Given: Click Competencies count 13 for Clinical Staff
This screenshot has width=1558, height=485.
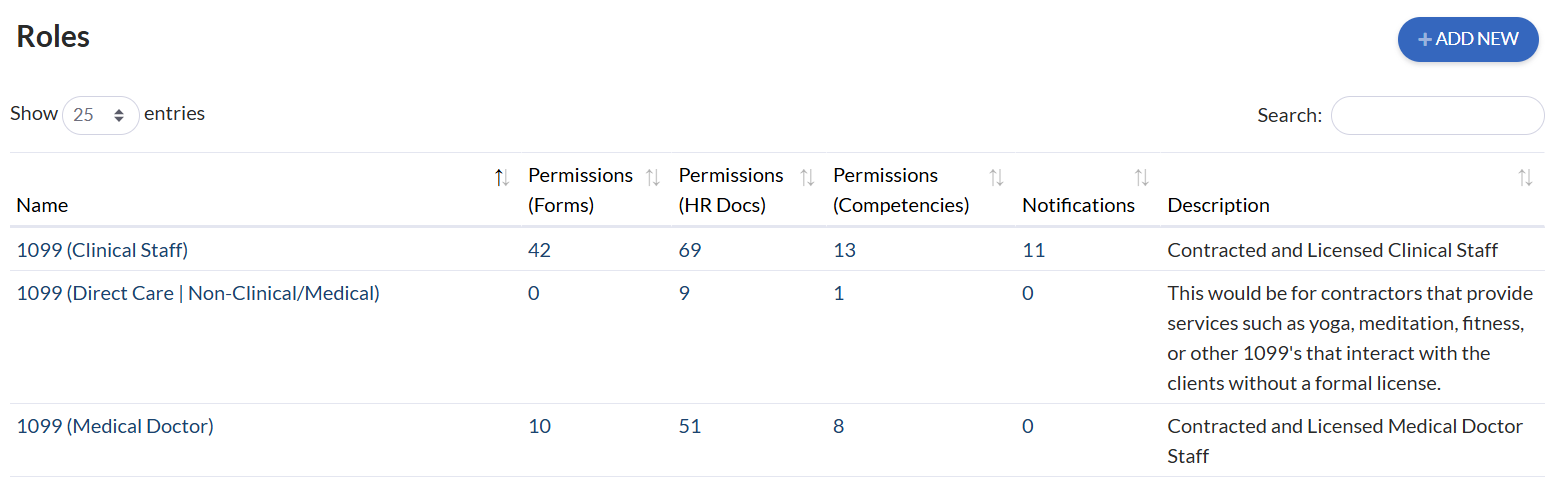Looking at the screenshot, I should click(x=844, y=250).
